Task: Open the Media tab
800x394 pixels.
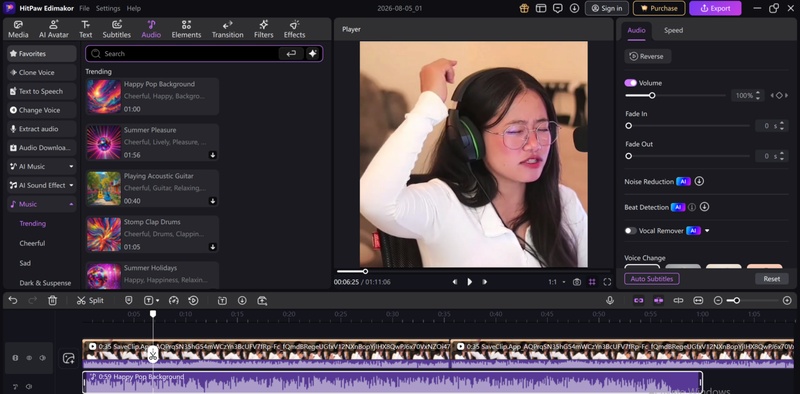Action: [18, 29]
